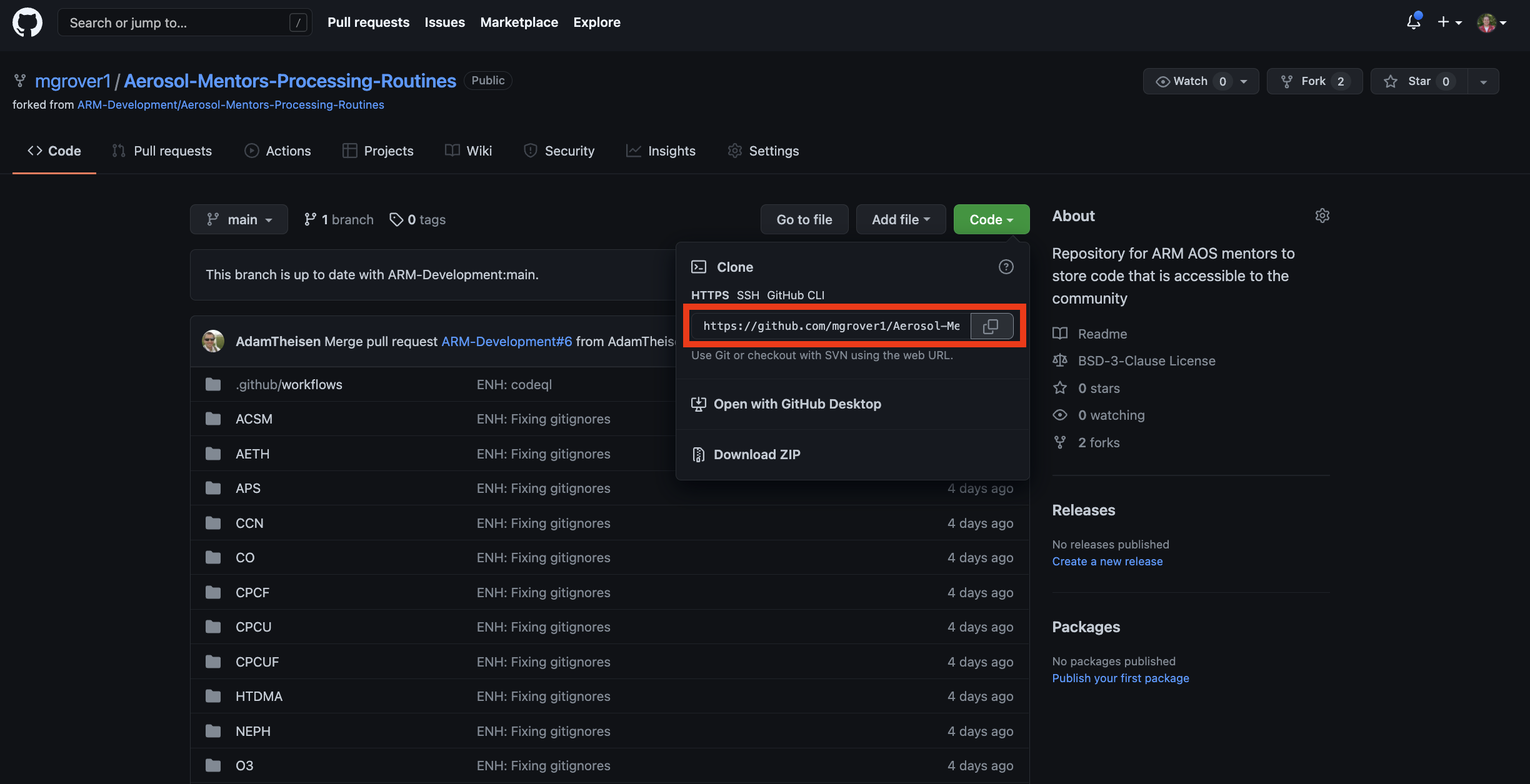View the 0 watching link
1530x784 pixels.
(x=1099, y=415)
